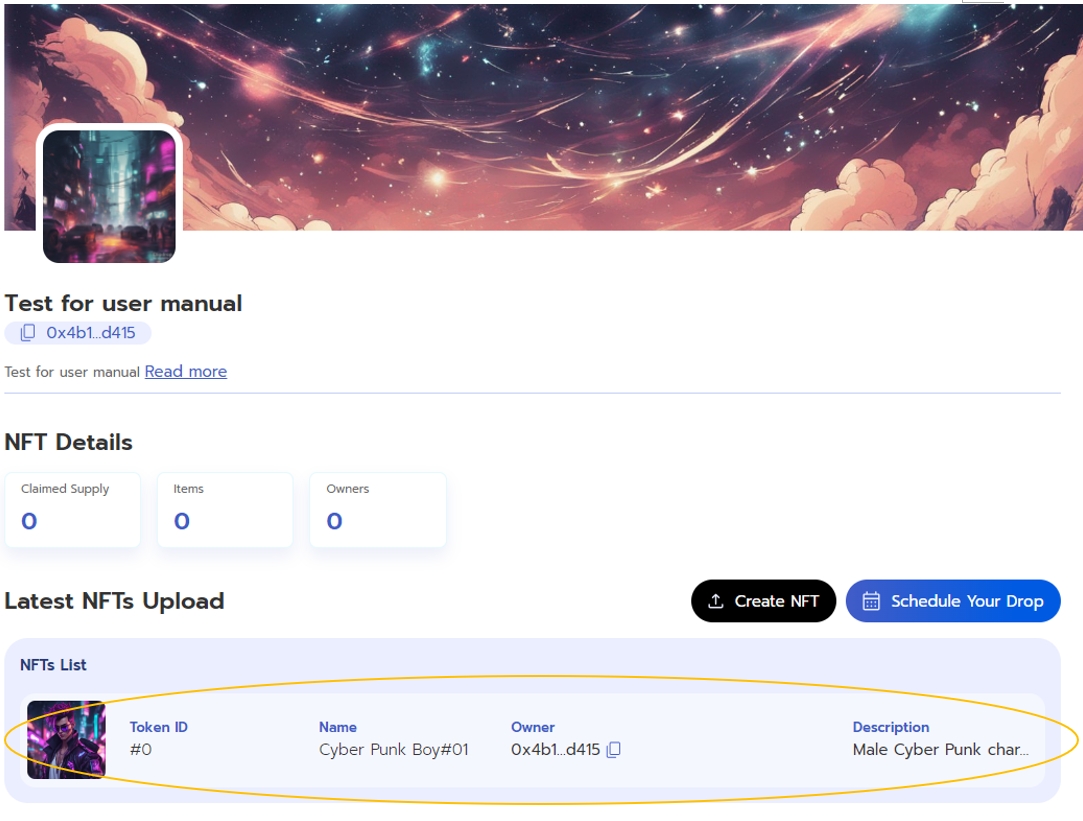The width and height of the screenshot is (1083, 821).
Task: Copy the collection address below the title
Action: [28, 333]
